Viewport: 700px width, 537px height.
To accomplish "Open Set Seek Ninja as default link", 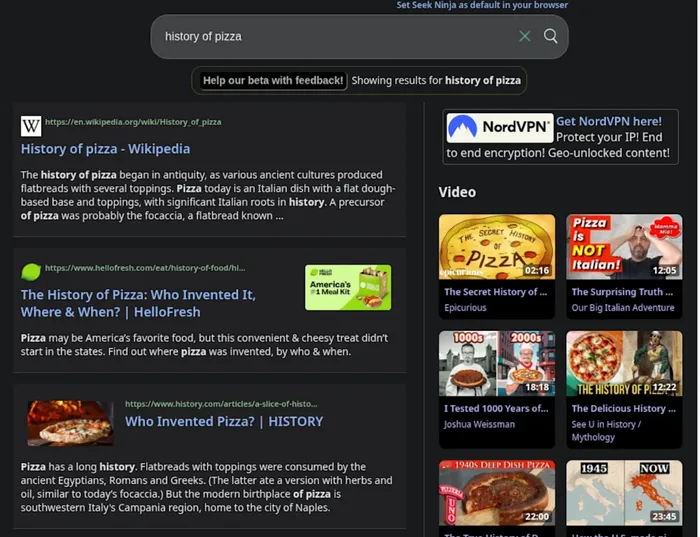I will 482,5.
